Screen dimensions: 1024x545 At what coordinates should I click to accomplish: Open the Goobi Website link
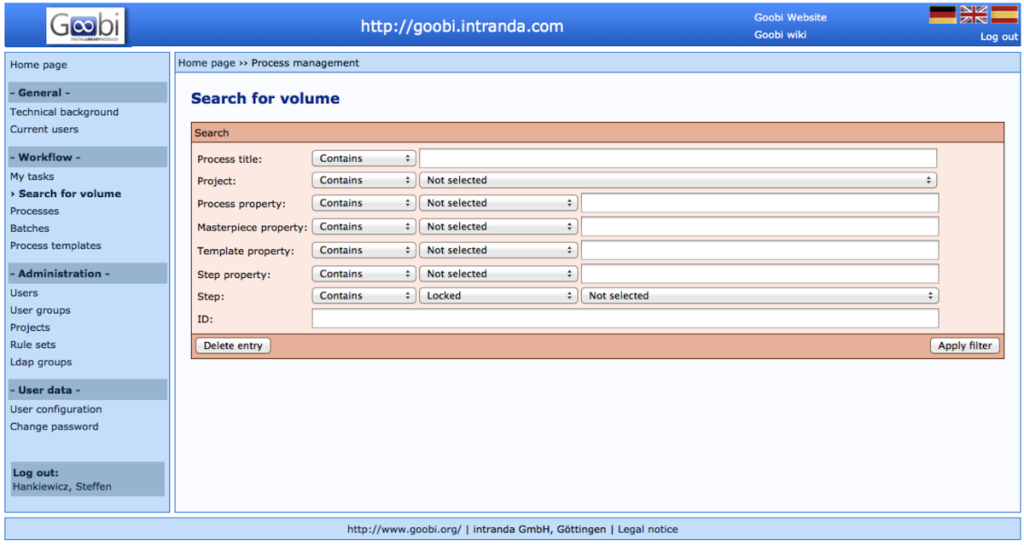[x=790, y=18]
